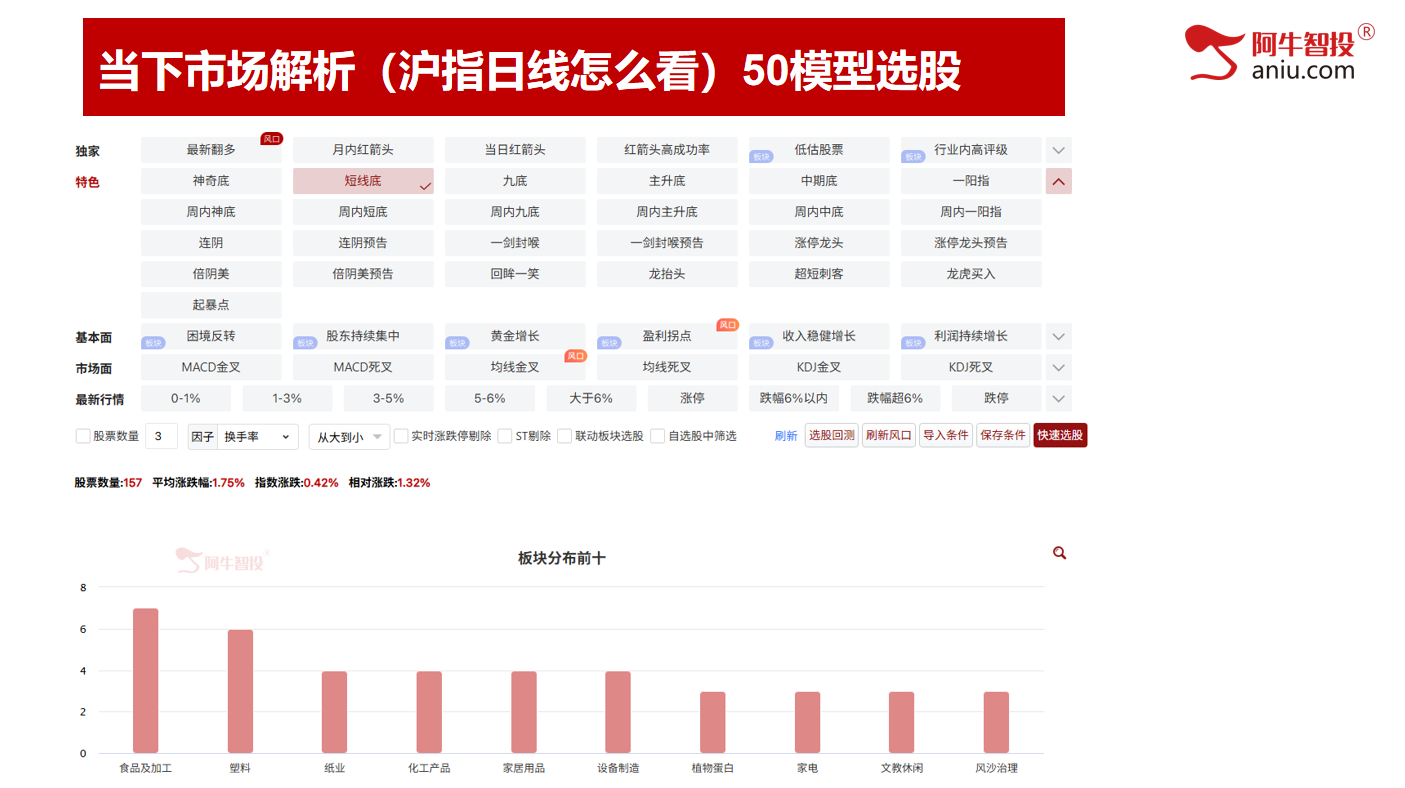Select the 涨停龙头 filter
The height and width of the screenshot is (788, 1405).
(819, 243)
